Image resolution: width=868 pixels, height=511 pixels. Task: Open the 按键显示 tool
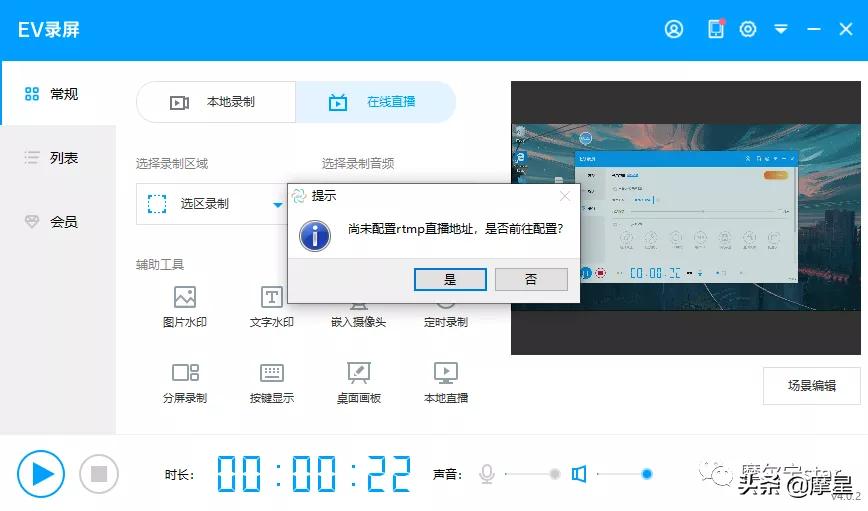272,383
